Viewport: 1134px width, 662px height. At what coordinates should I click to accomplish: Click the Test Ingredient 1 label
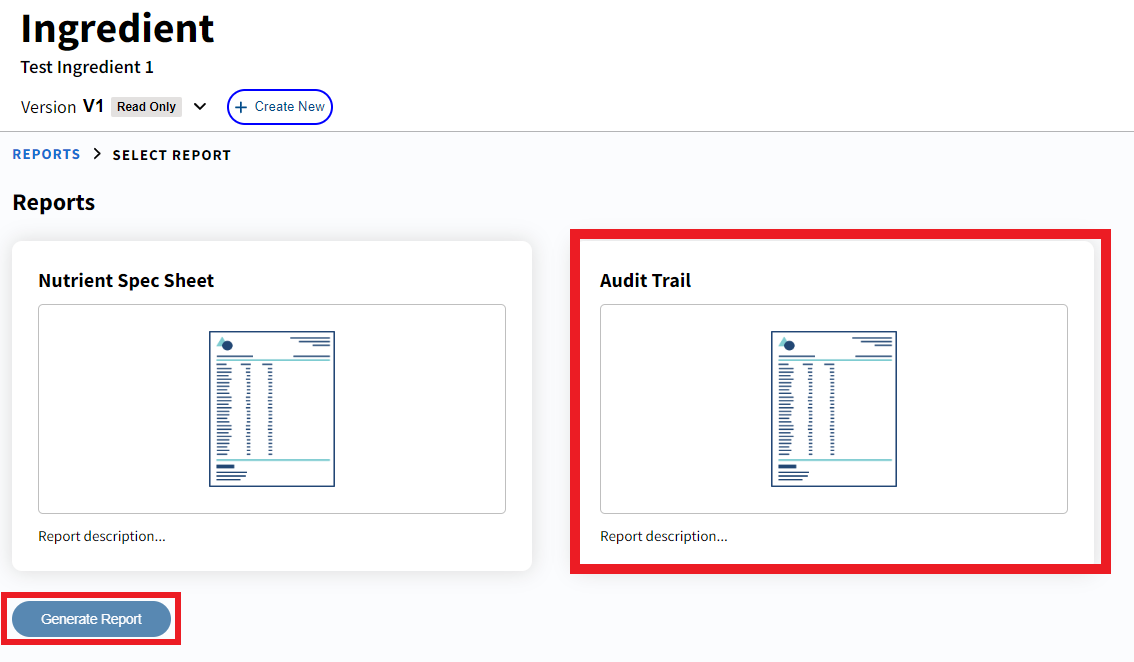[x=87, y=67]
